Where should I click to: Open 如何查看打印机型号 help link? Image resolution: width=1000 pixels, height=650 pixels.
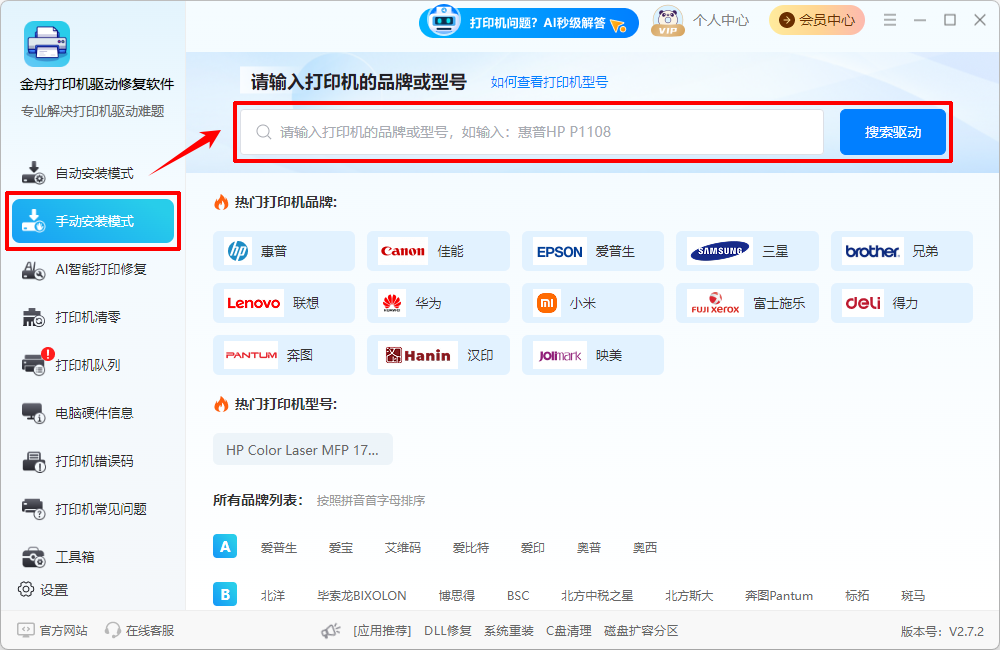pyautogui.click(x=549, y=82)
